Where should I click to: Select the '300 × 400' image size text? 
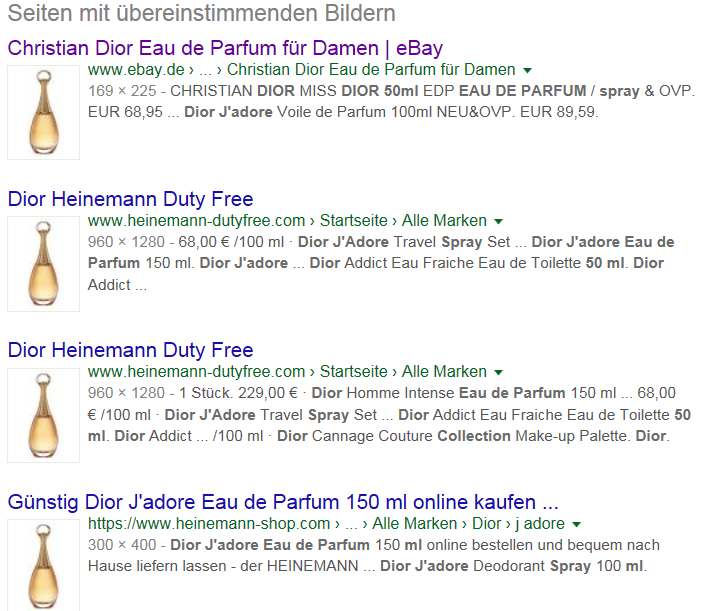pos(122,545)
